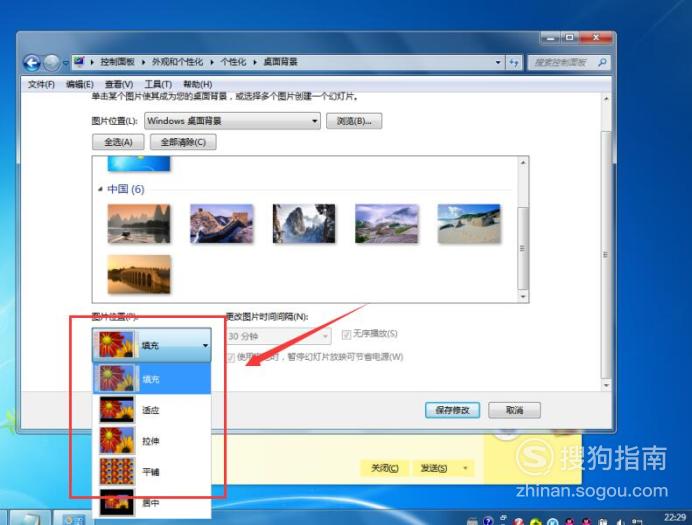Close the picture position dropdown showing 填充
Image resolution: width=692 pixels, height=525 pixels.
[x=152, y=345]
